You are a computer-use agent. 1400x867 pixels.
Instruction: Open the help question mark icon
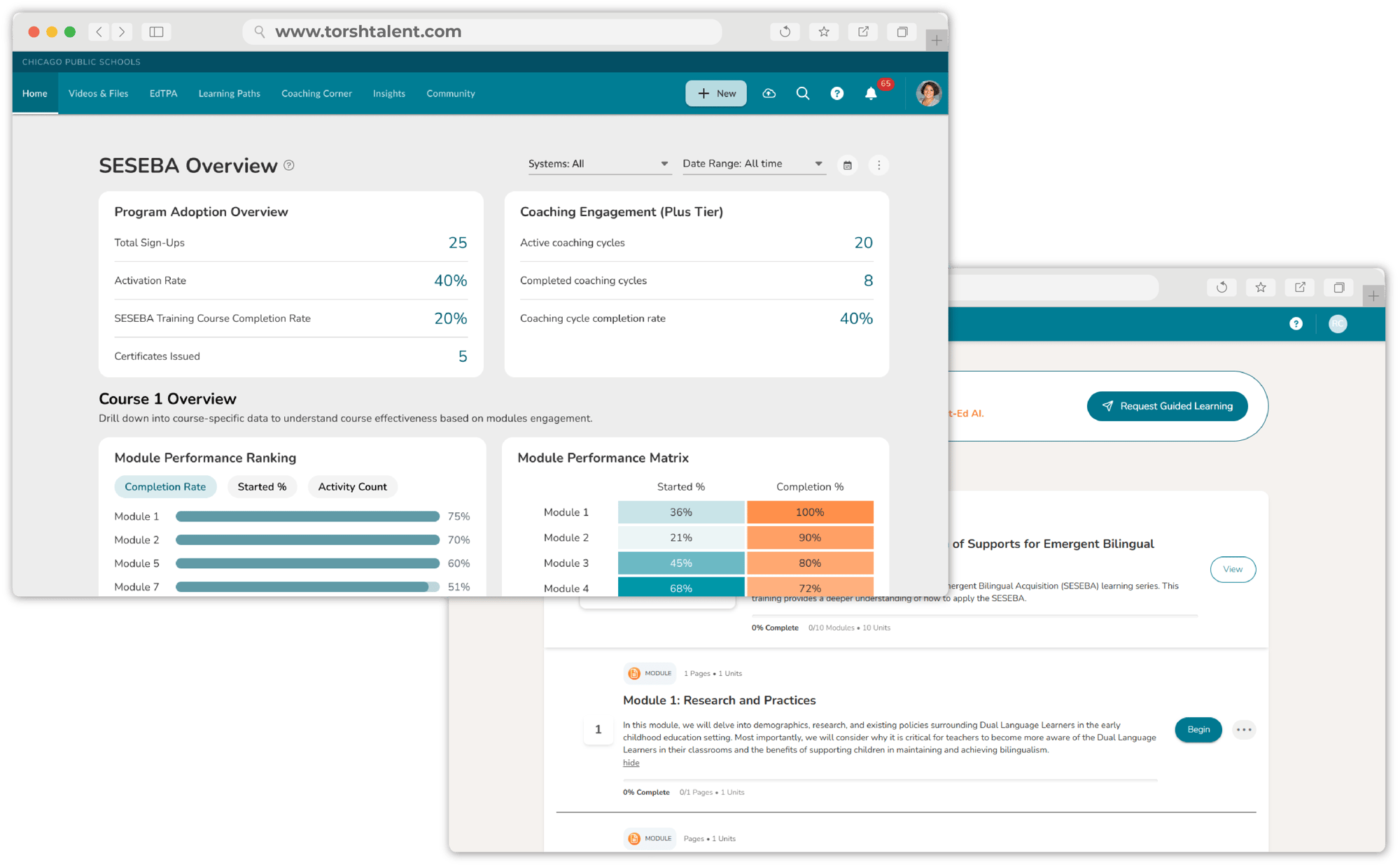836,93
